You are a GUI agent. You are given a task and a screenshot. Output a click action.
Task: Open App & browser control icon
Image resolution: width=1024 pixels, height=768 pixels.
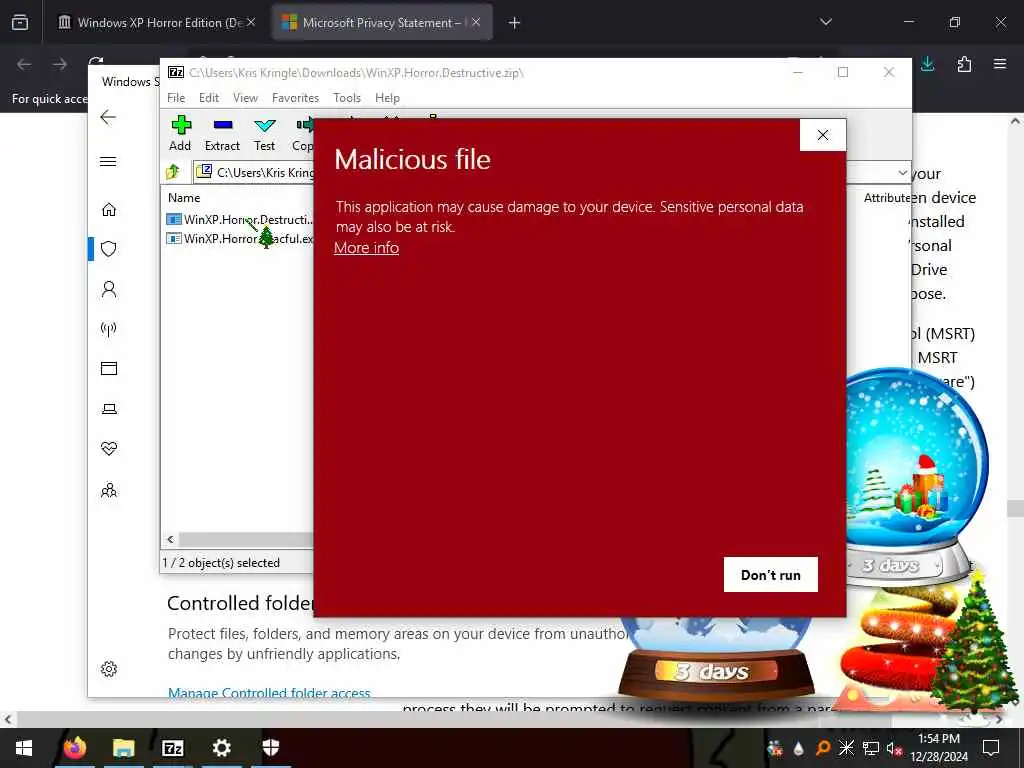[109, 368]
